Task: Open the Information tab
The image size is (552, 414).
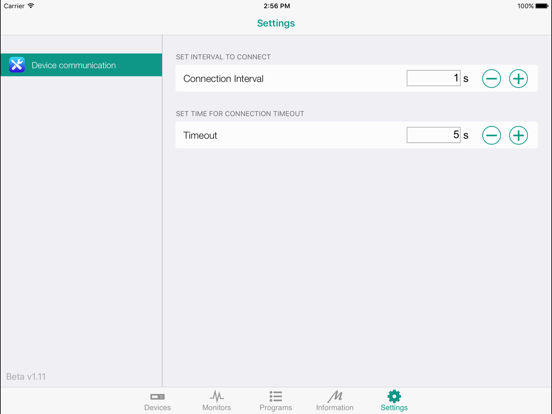Action: [335, 401]
